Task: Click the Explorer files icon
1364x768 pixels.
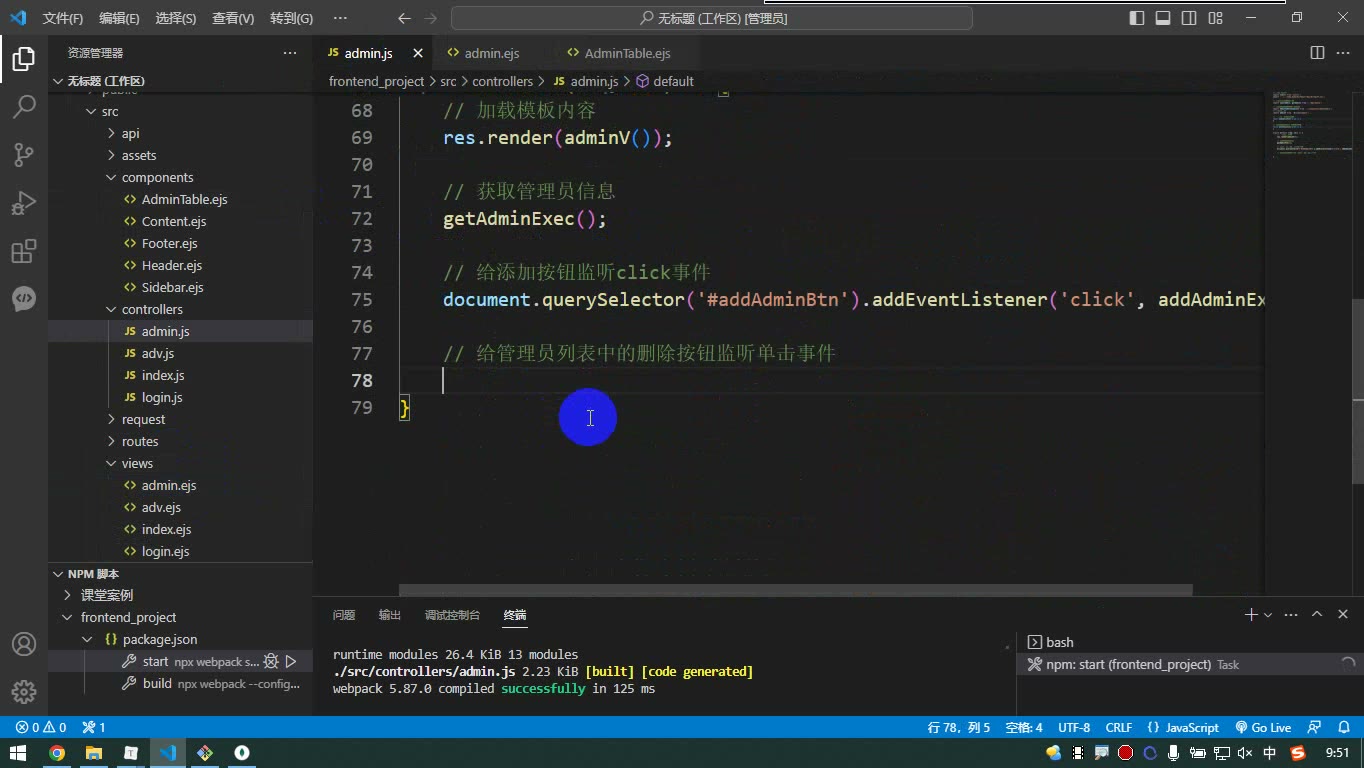Action: pyautogui.click(x=24, y=58)
